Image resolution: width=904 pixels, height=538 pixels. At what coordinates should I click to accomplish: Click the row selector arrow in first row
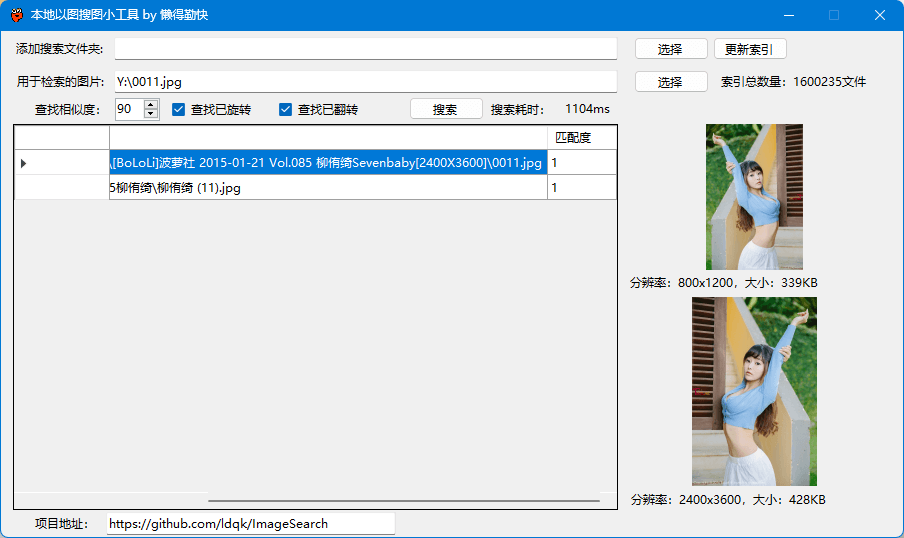coord(24,163)
